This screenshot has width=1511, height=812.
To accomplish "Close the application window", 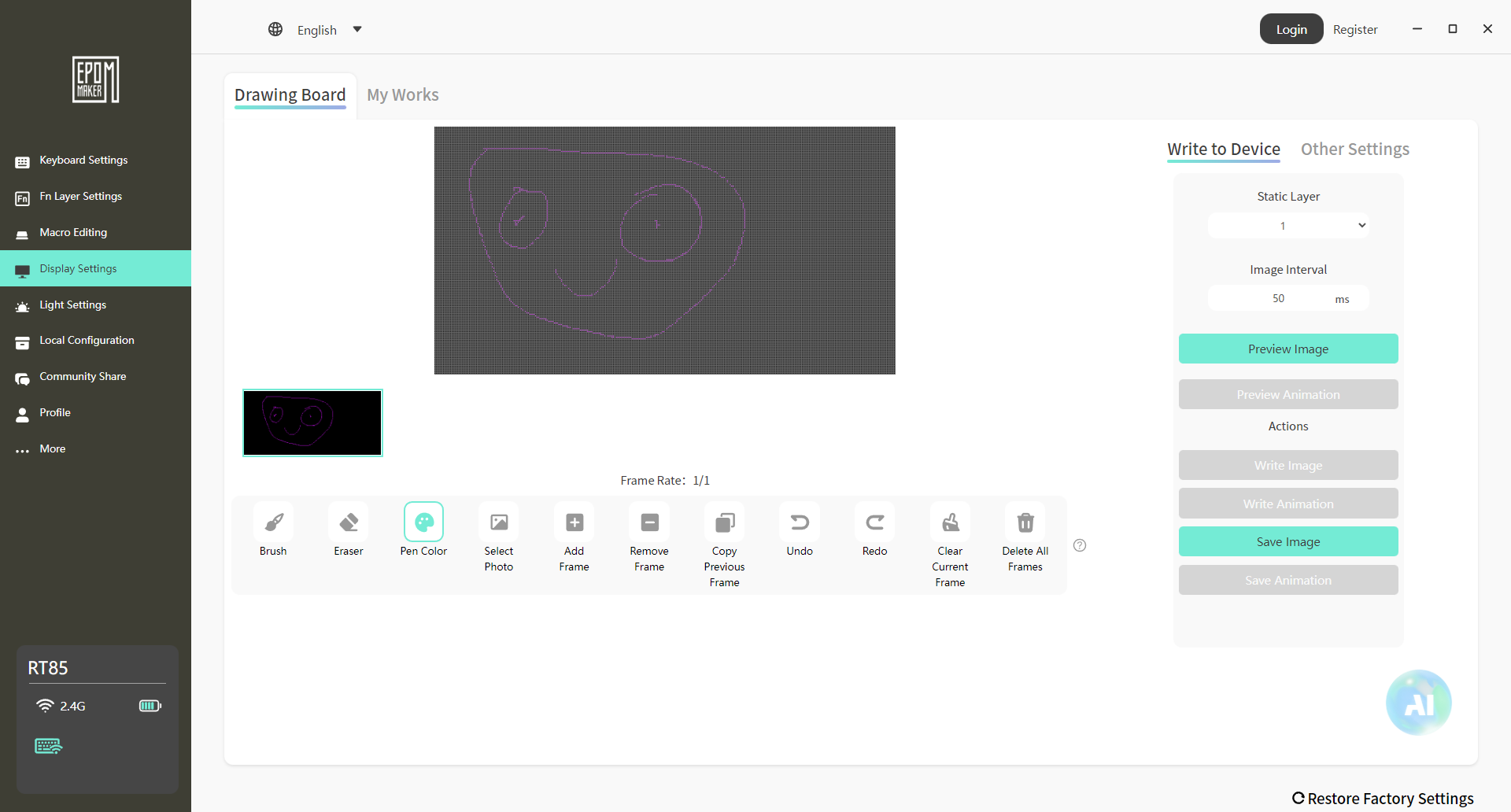I will pyautogui.click(x=1487, y=29).
